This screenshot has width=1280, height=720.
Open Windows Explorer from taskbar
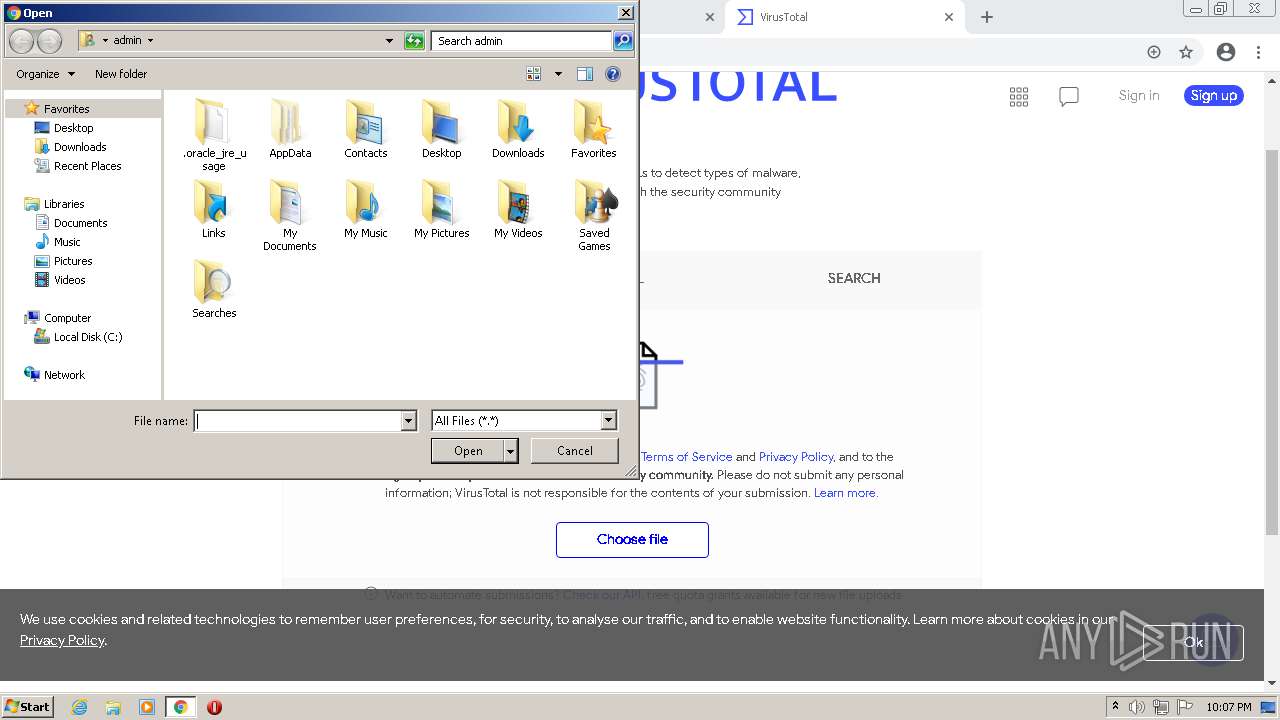(x=113, y=707)
